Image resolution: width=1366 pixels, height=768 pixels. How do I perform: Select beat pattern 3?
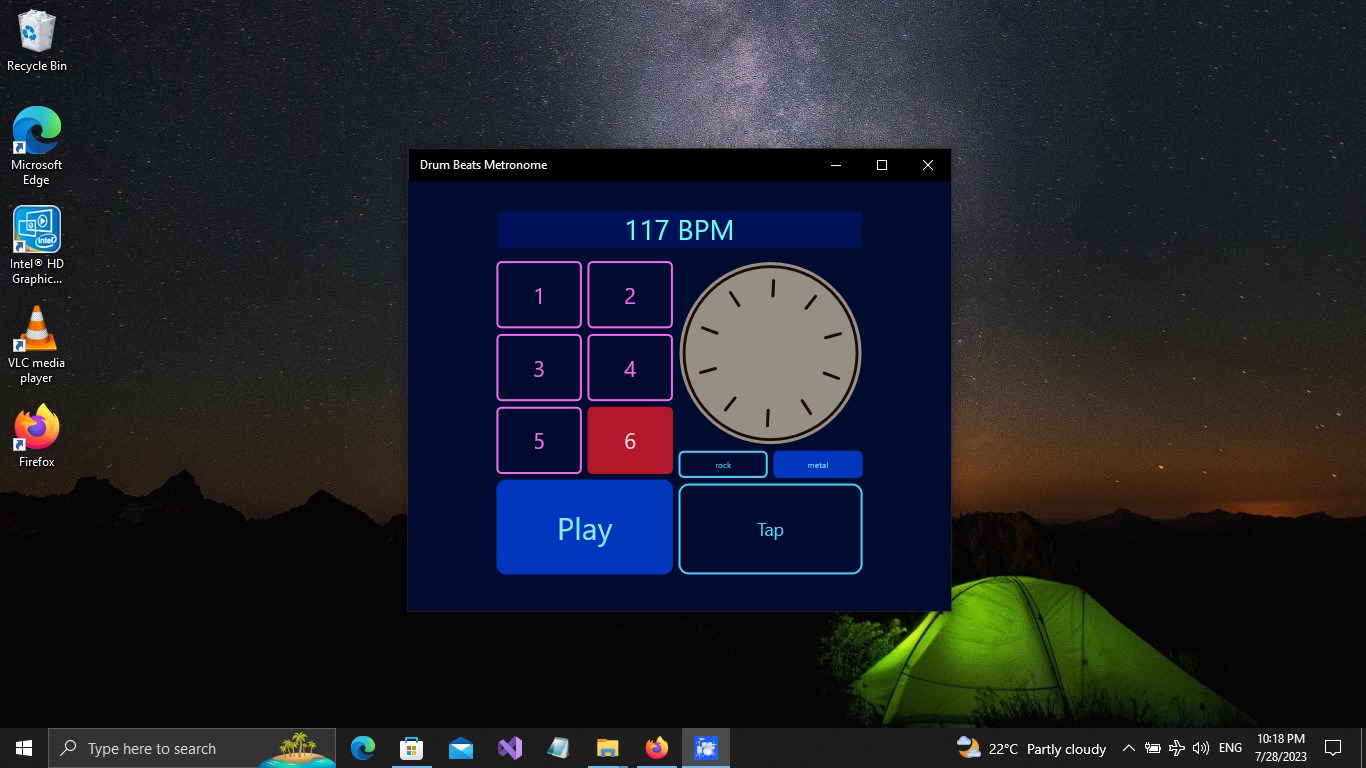[539, 367]
